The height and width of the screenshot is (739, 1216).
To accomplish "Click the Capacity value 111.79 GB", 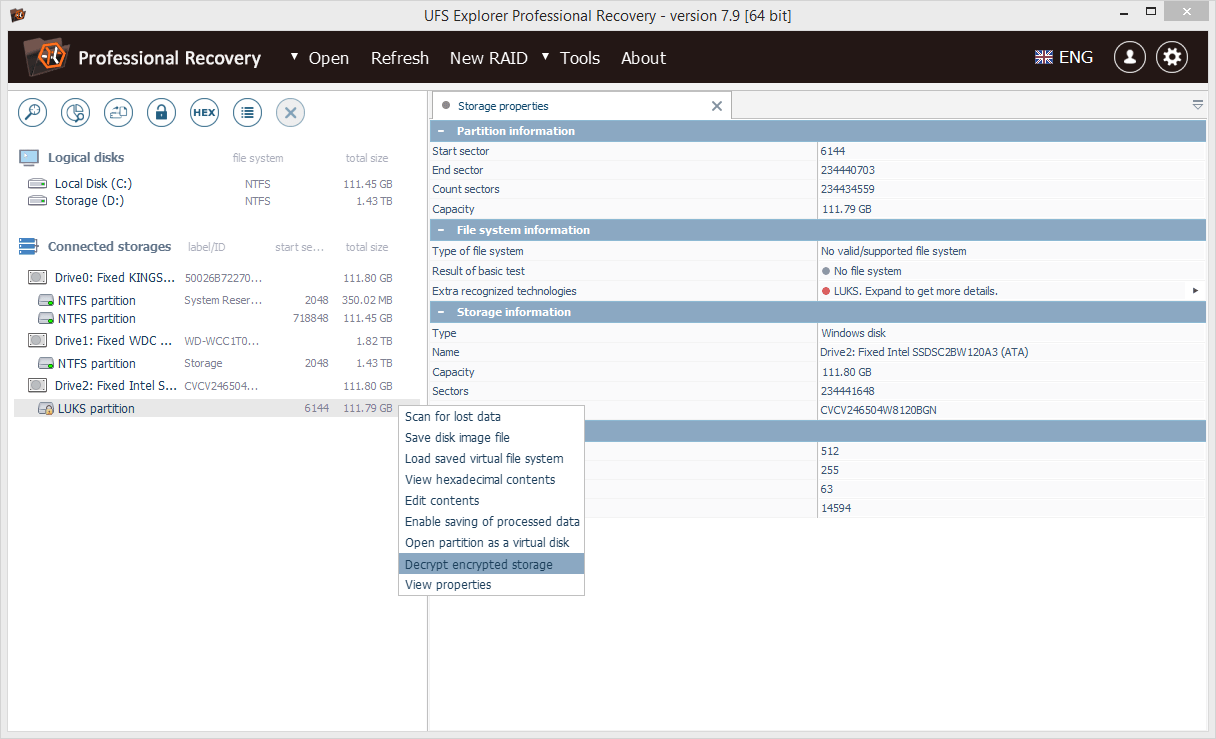I will [x=846, y=210].
